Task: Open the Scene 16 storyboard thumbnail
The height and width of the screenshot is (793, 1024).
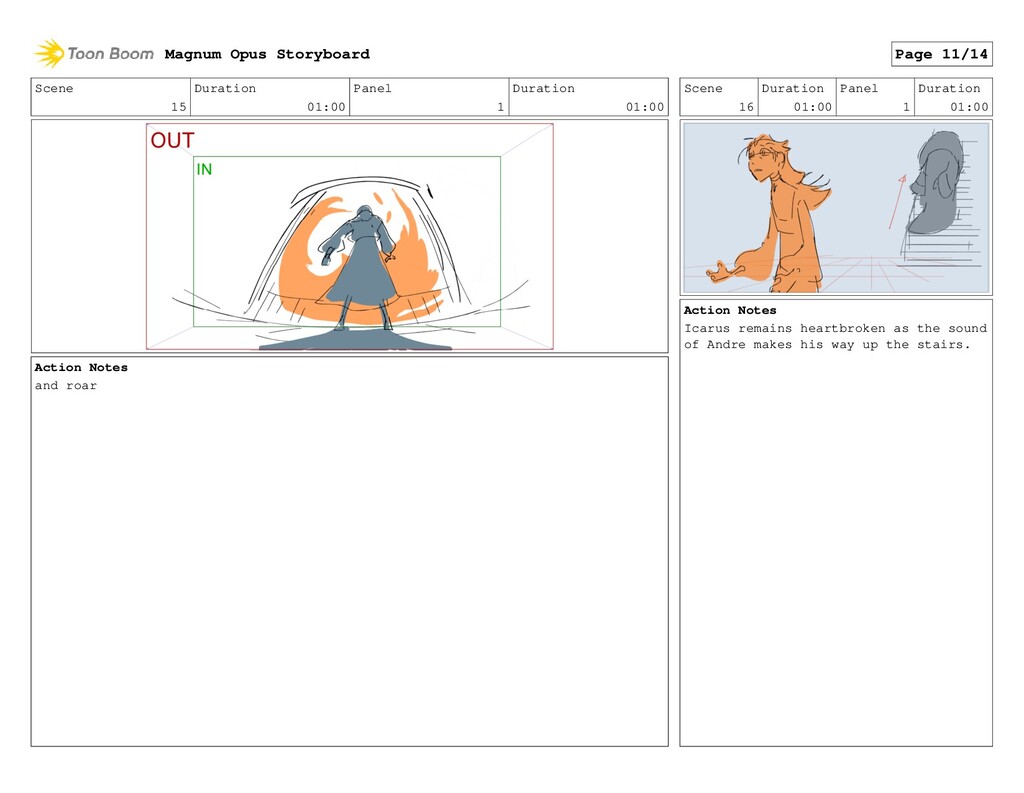Action: click(836, 208)
